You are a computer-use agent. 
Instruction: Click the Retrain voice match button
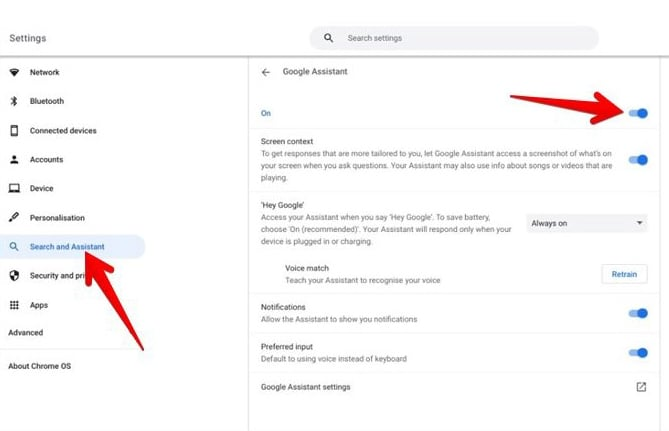[x=624, y=274]
